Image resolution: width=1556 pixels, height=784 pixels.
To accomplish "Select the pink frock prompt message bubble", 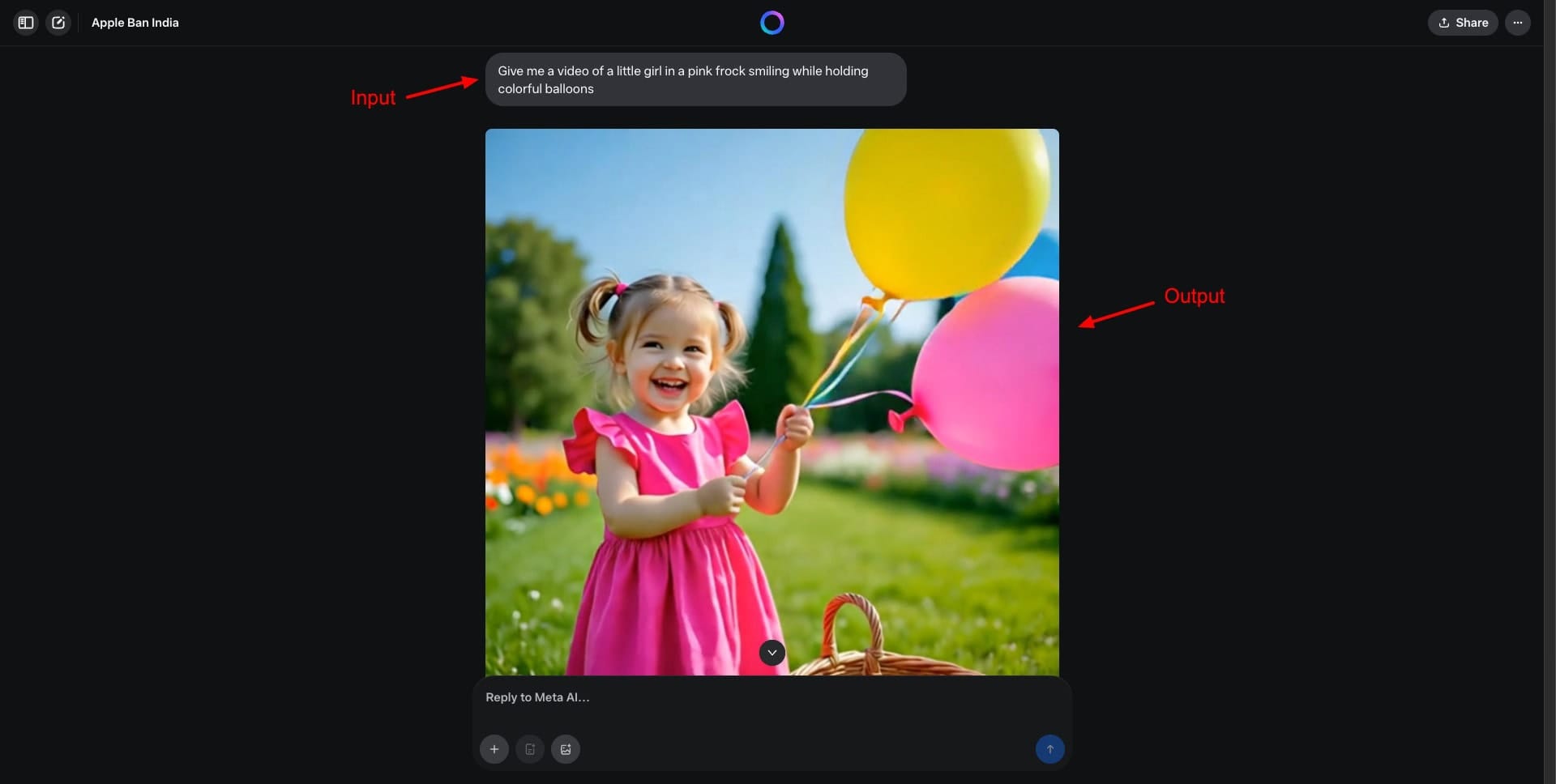I will (x=695, y=79).
